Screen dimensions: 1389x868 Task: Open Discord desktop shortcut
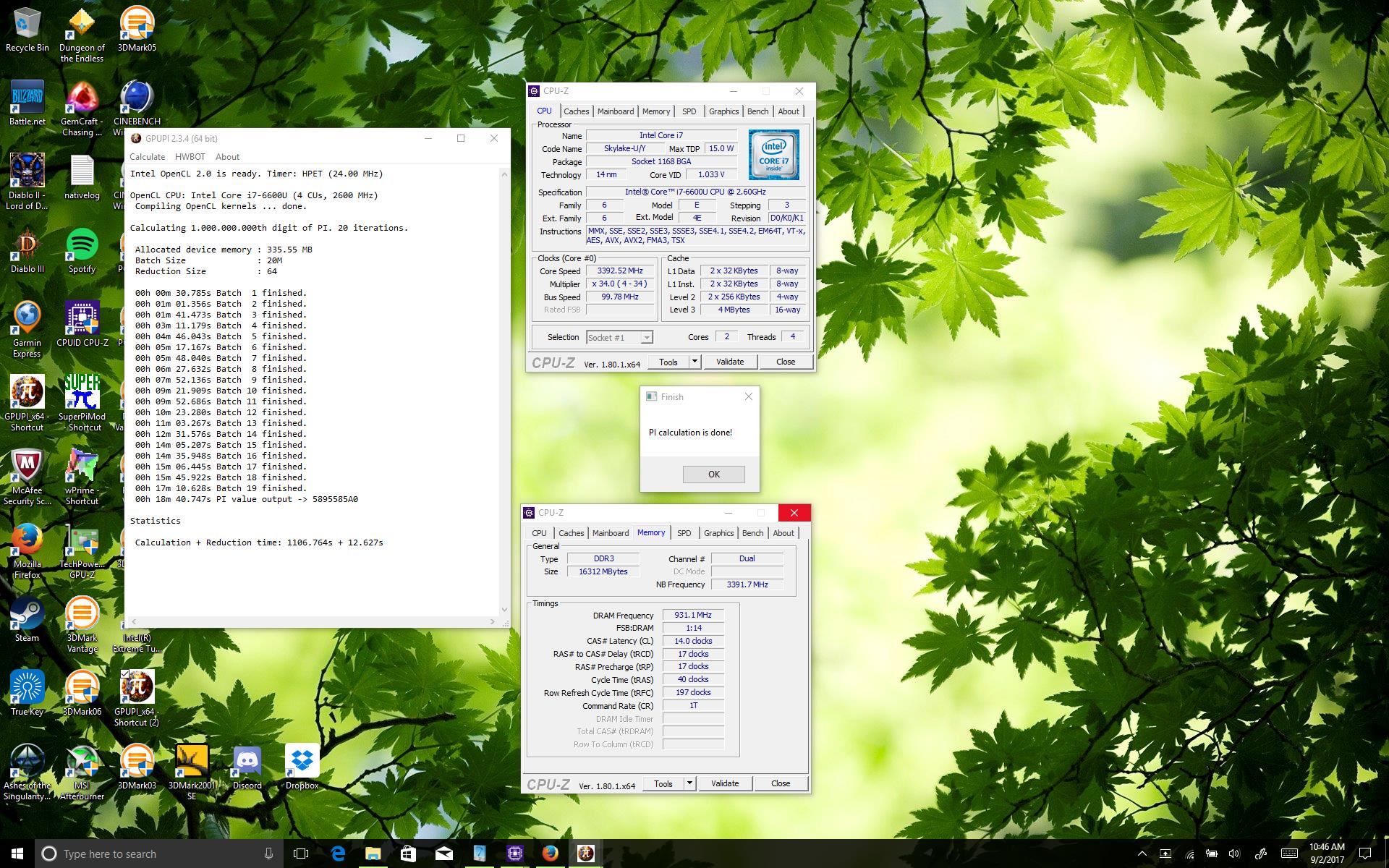click(x=247, y=767)
